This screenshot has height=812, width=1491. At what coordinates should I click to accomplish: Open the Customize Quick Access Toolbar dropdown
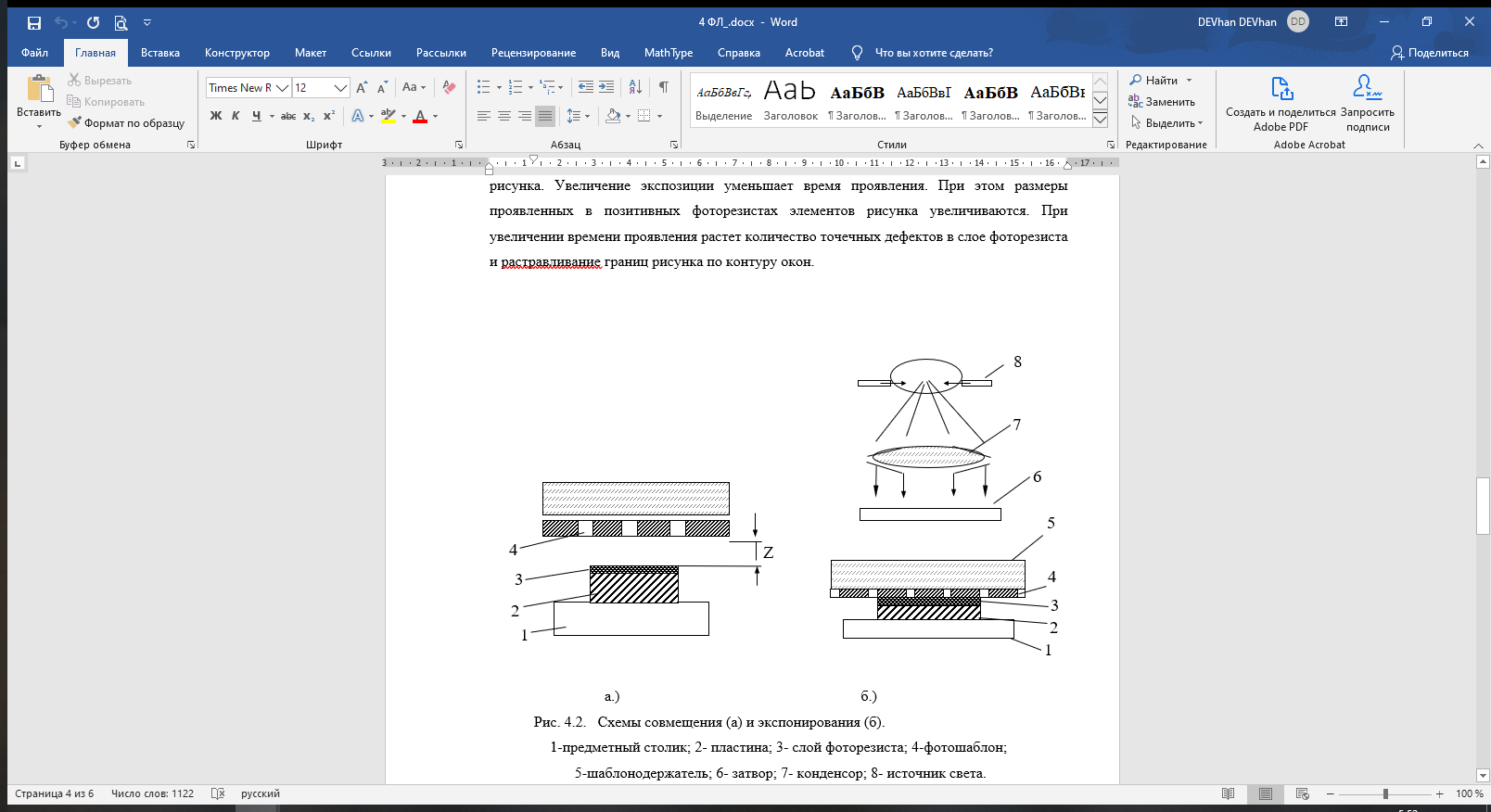click(147, 22)
